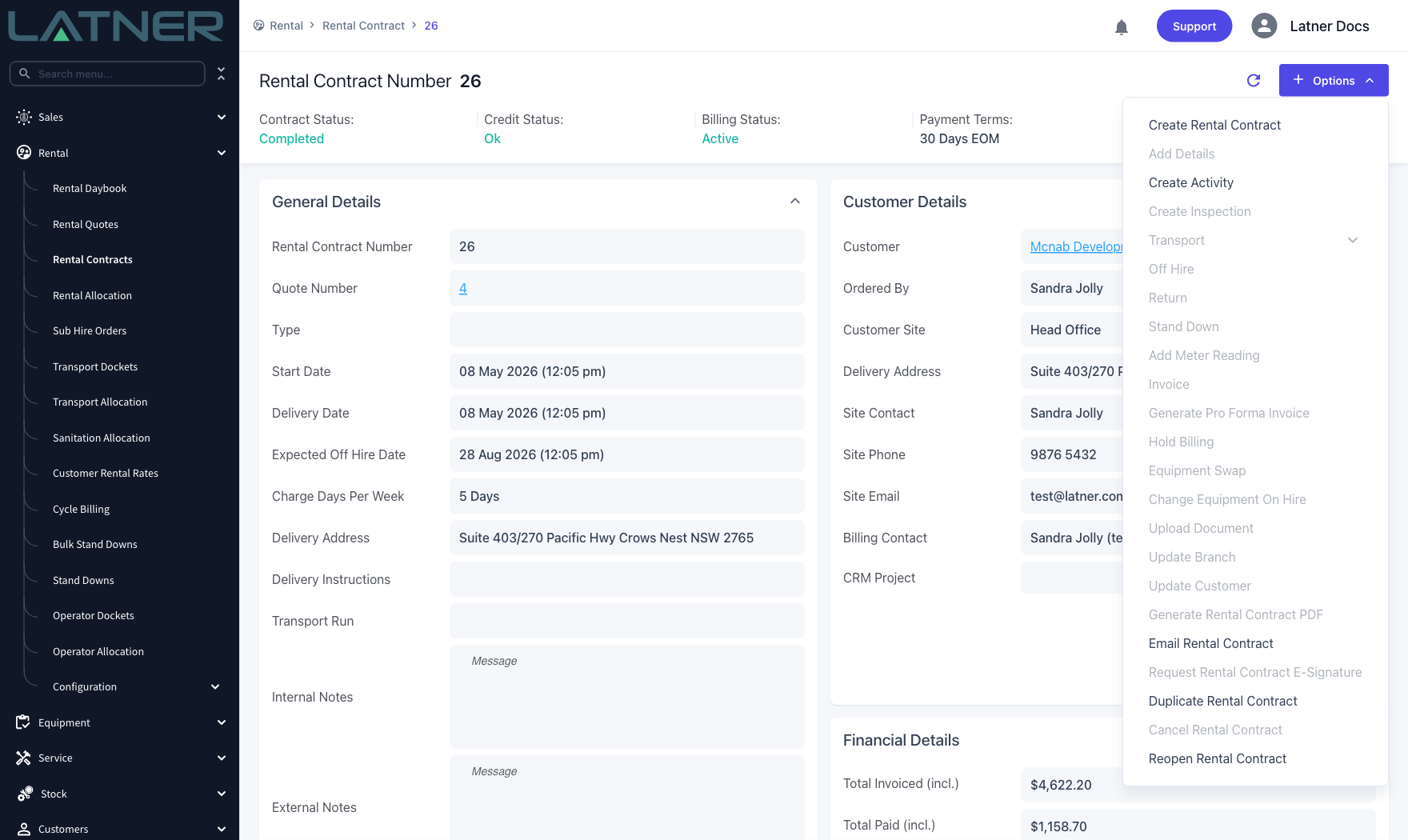Click the LATNER logo

(x=116, y=26)
